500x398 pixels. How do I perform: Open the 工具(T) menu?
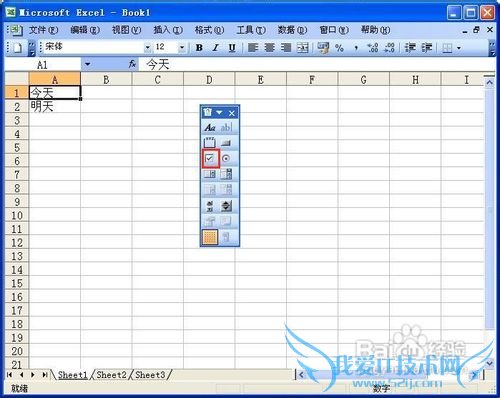pyautogui.click(x=251, y=30)
